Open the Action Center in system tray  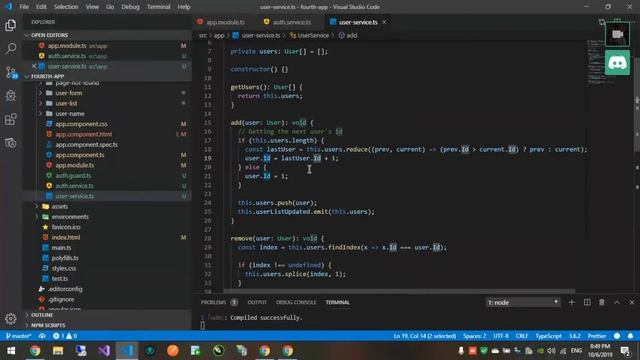coord(624,351)
